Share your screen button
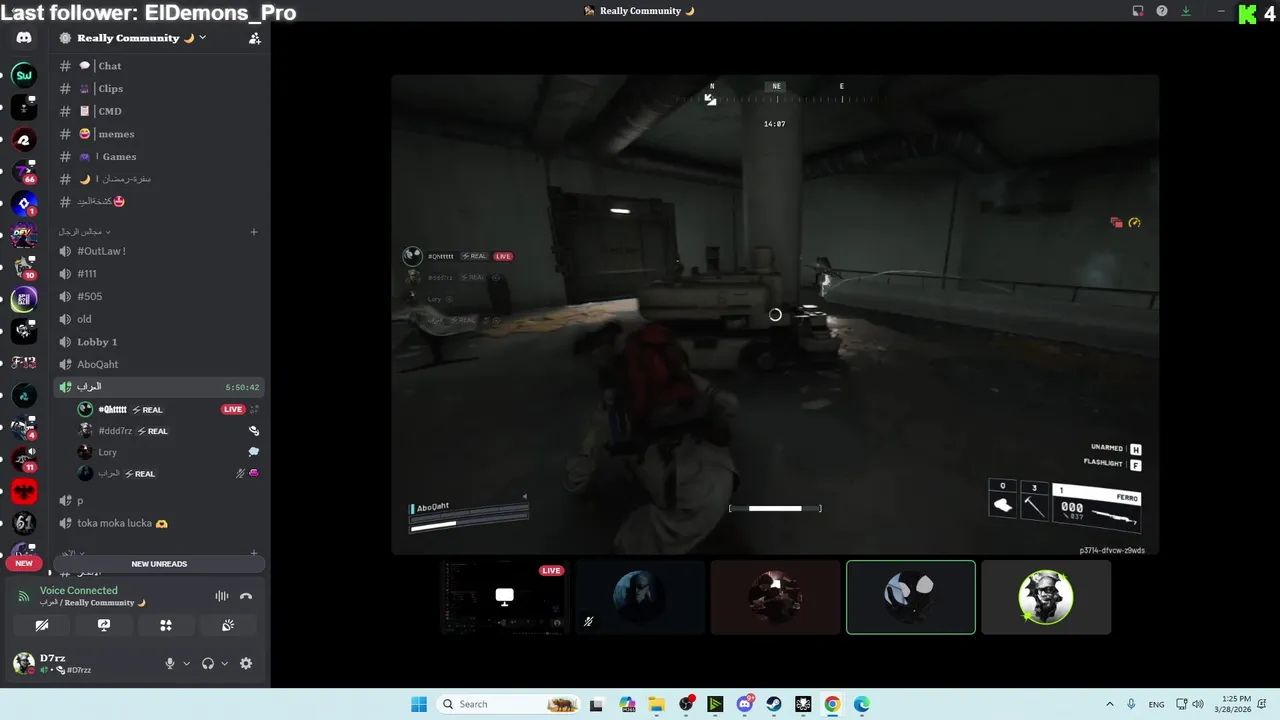The image size is (1280, 720). click(104, 625)
